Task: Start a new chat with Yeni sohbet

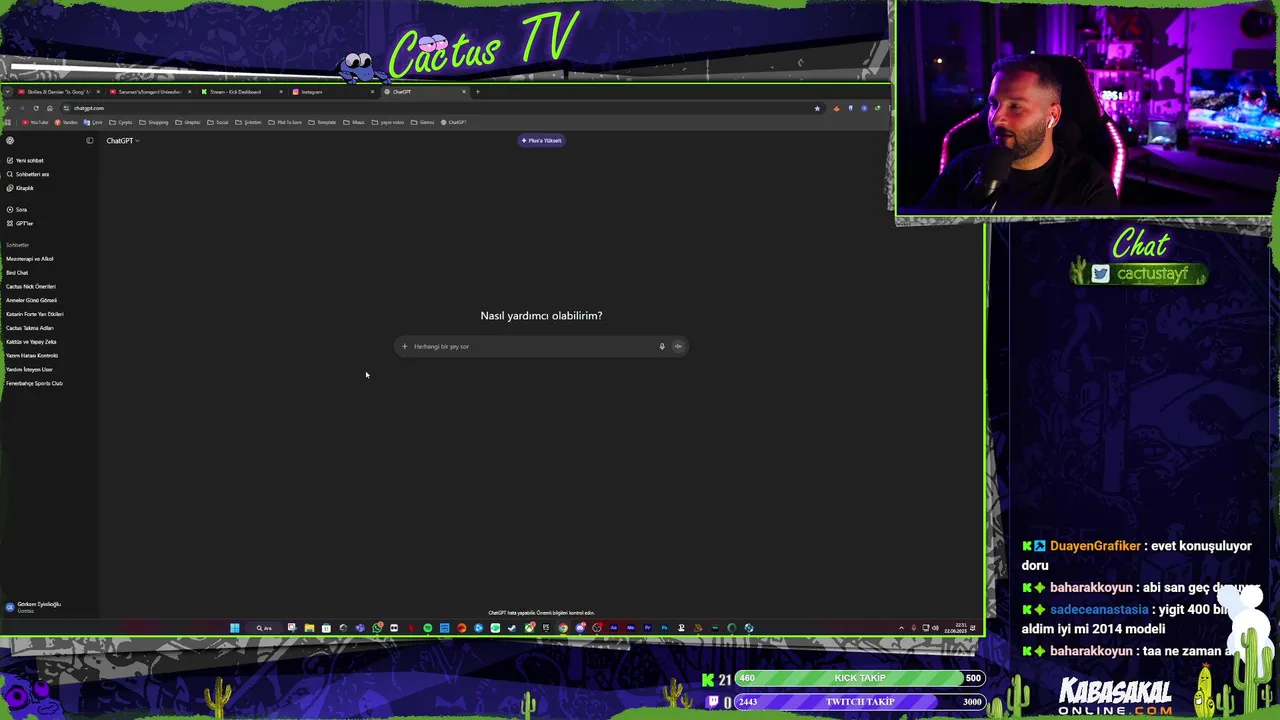Action: (x=26, y=160)
